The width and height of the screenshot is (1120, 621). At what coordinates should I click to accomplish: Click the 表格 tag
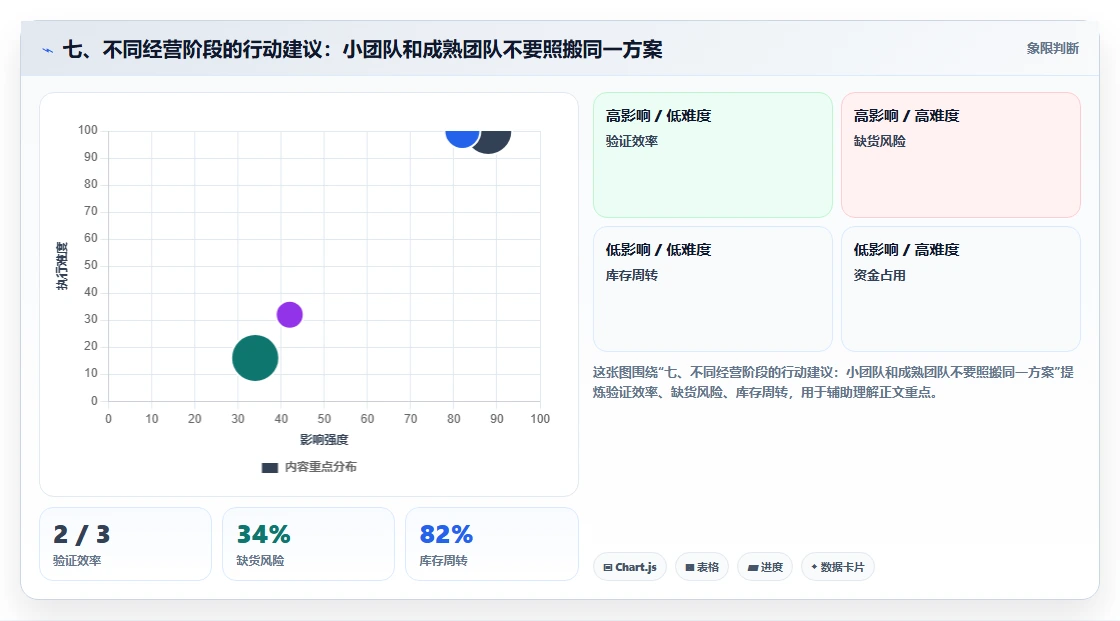pos(702,567)
